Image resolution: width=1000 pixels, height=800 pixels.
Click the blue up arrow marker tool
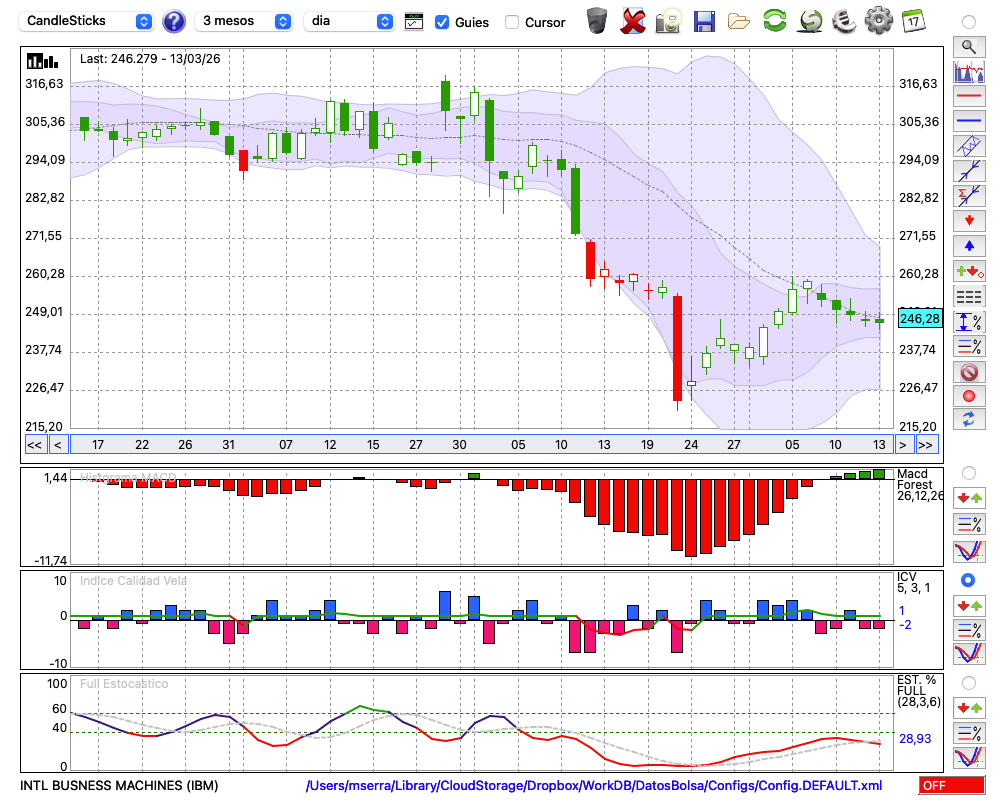[x=968, y=245]
